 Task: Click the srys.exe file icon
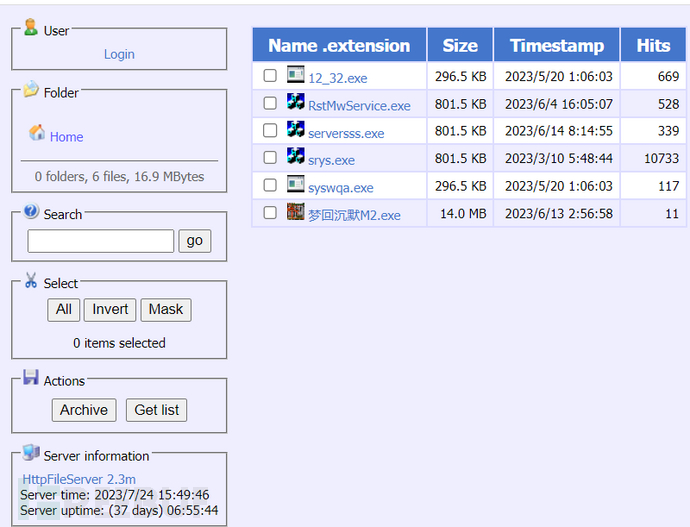(295, 157)
